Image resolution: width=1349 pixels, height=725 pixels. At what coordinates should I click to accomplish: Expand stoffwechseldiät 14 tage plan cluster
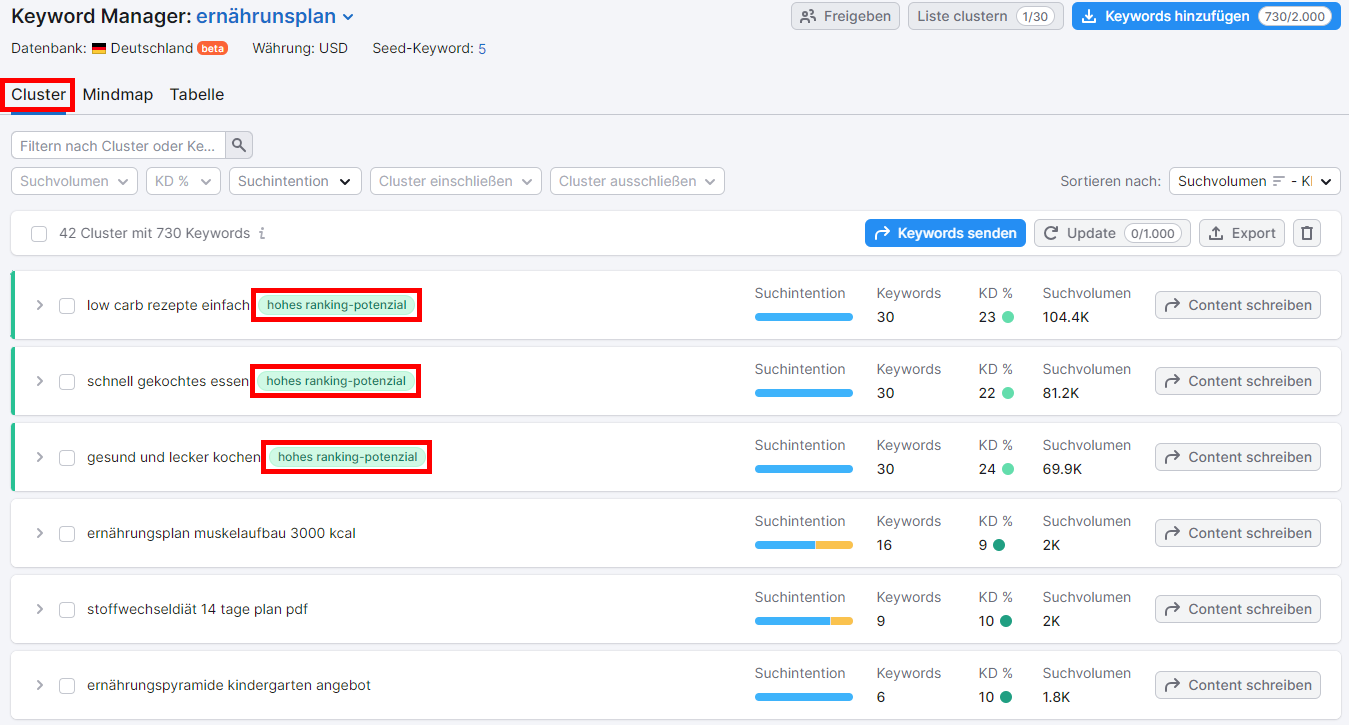39,609
